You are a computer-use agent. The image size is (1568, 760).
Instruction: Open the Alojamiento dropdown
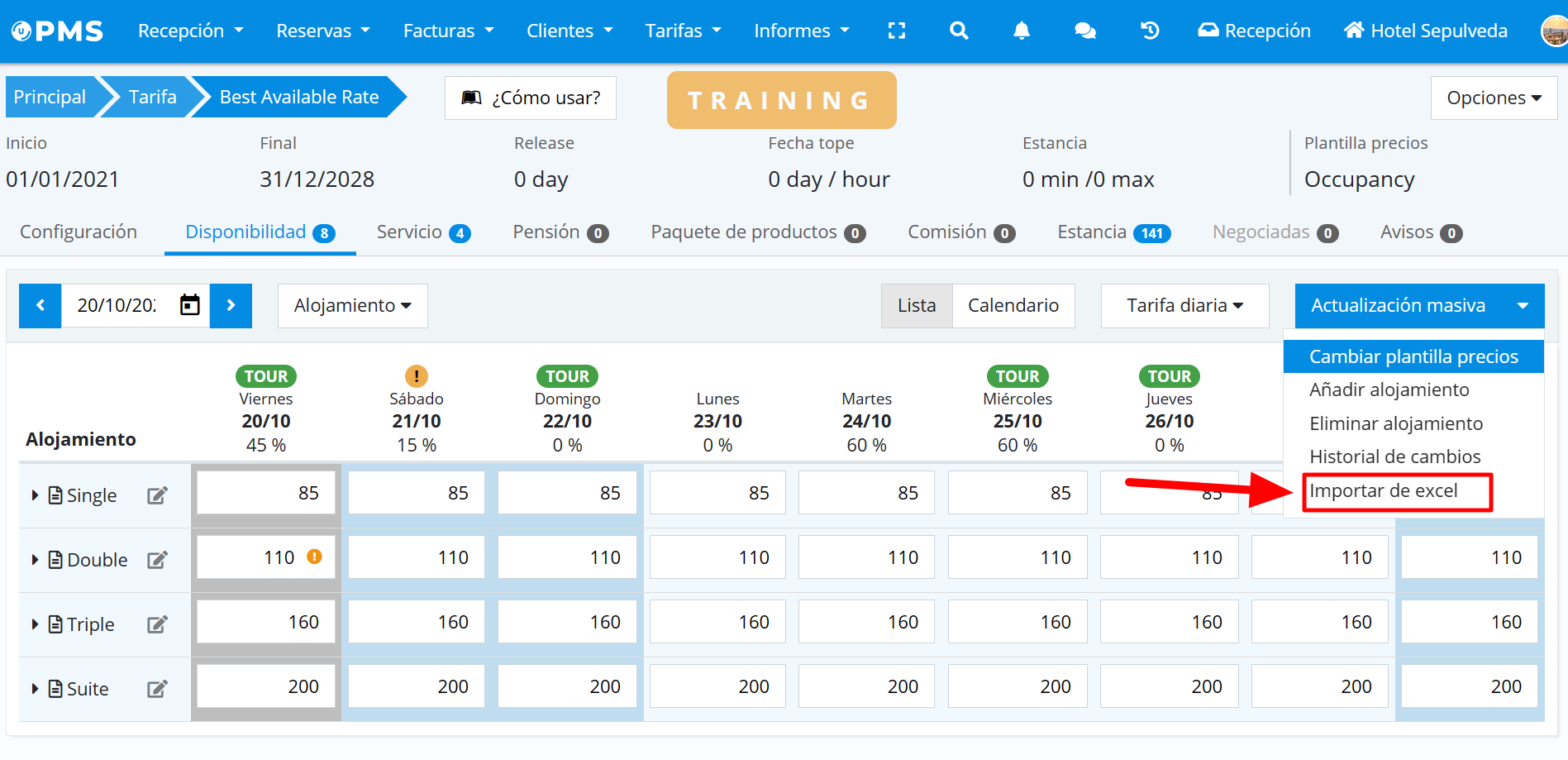tap(352, 305)
